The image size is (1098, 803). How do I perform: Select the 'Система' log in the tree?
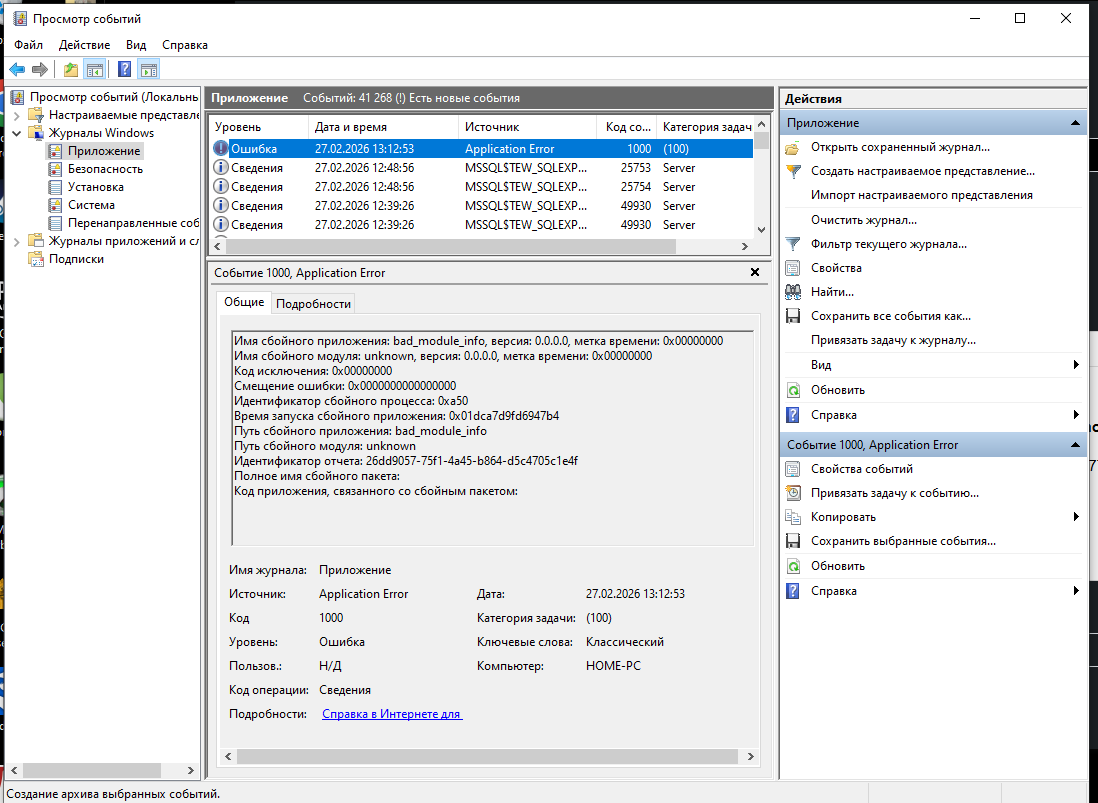tap(91, 205)
